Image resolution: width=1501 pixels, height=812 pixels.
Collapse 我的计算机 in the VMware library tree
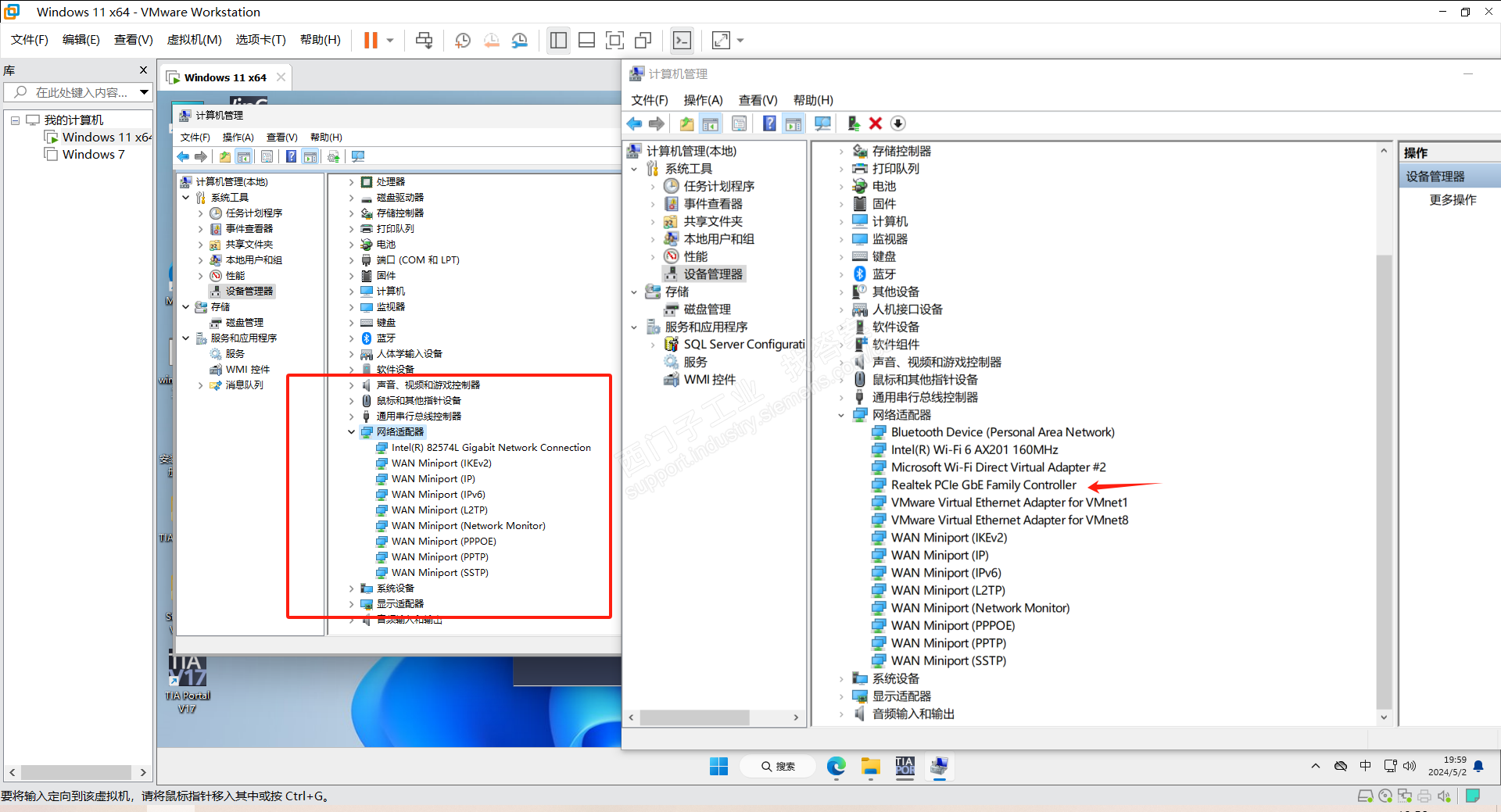point(15,120)
